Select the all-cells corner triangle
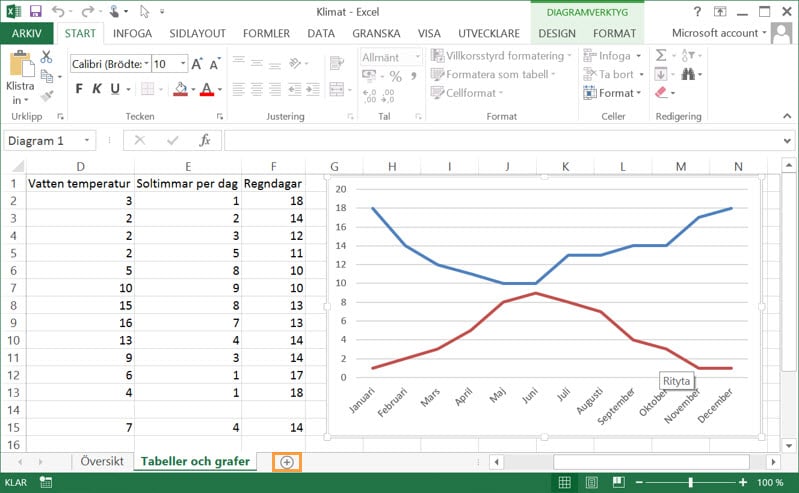 (x=18, y=166)
